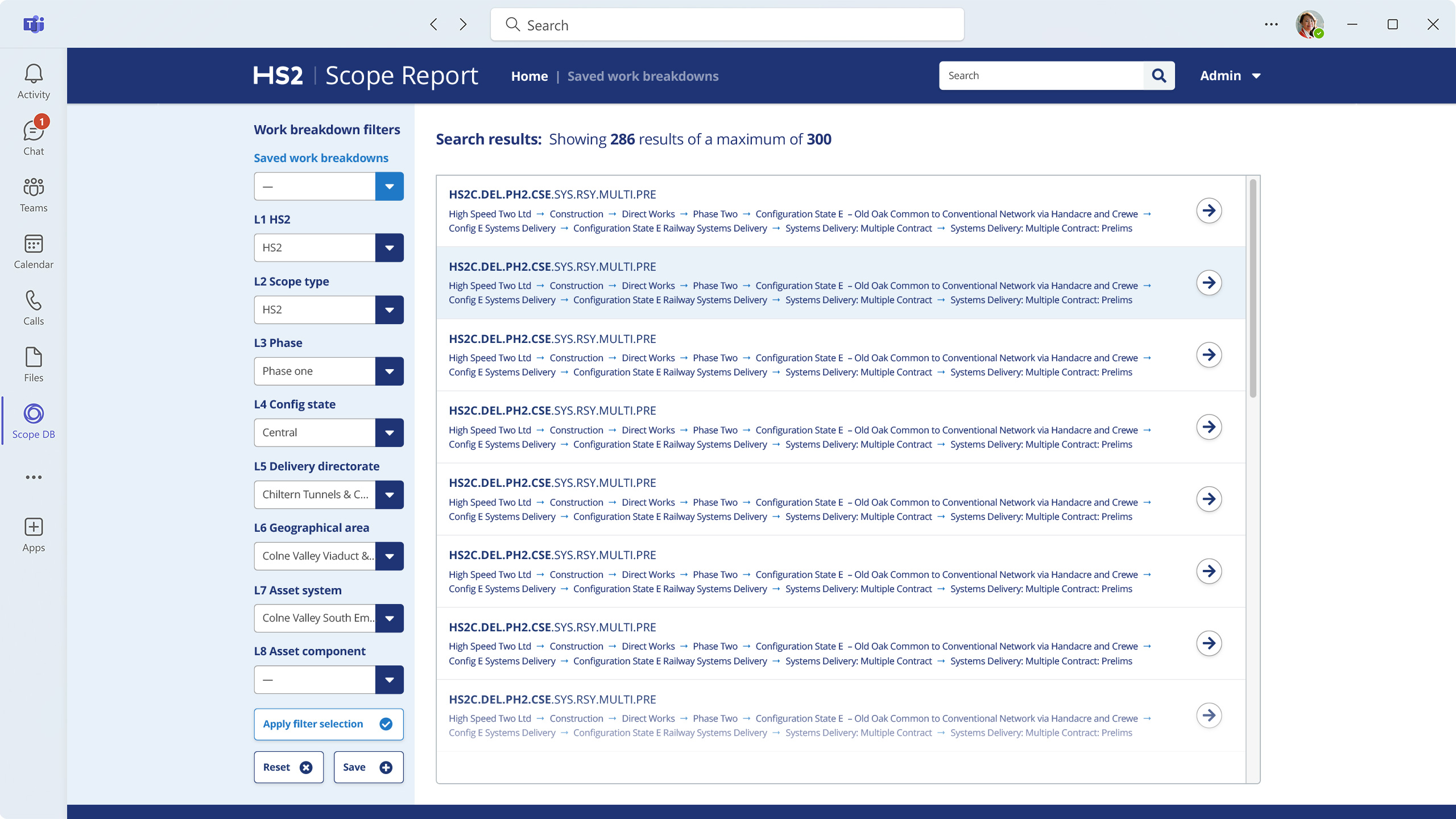Go back with the left chevron

(434, 24)
